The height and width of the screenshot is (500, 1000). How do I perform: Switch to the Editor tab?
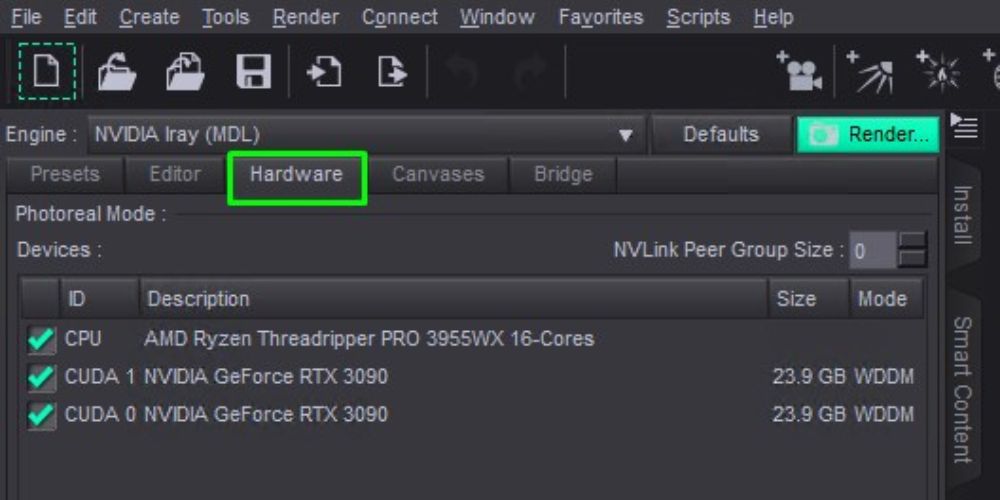point(175,175)
